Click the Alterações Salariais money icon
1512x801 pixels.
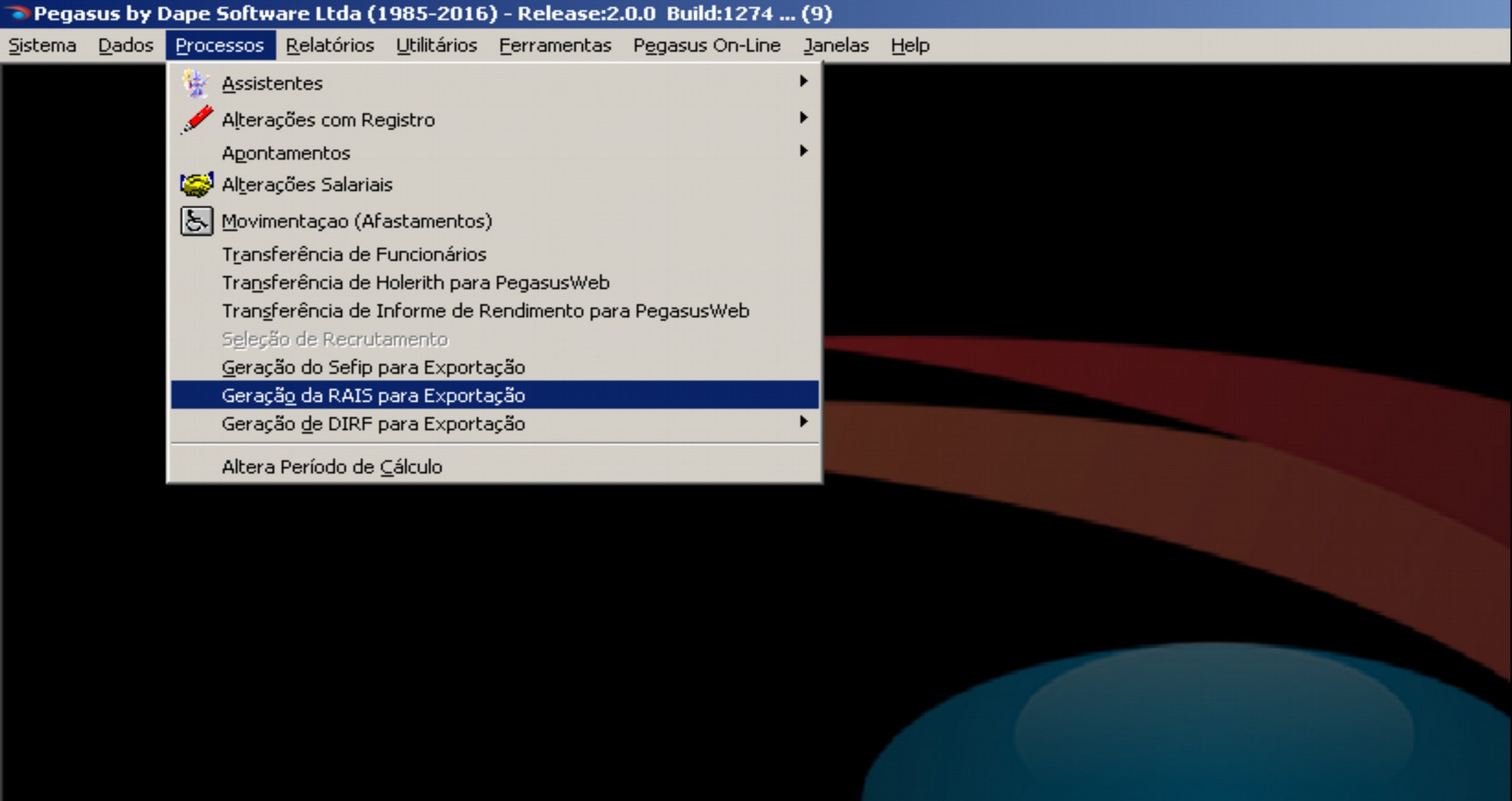(x=196, y=184)
